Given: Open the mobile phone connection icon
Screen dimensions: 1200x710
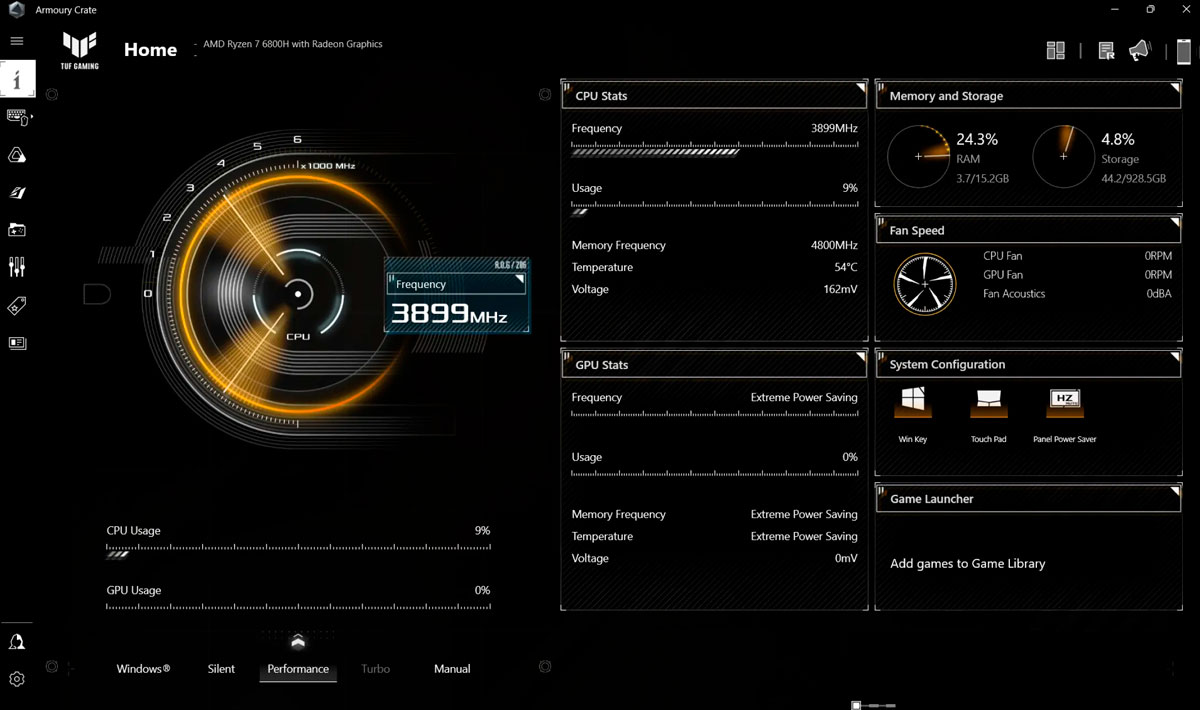Looking at the screenshot, I should coord(1184,51).
